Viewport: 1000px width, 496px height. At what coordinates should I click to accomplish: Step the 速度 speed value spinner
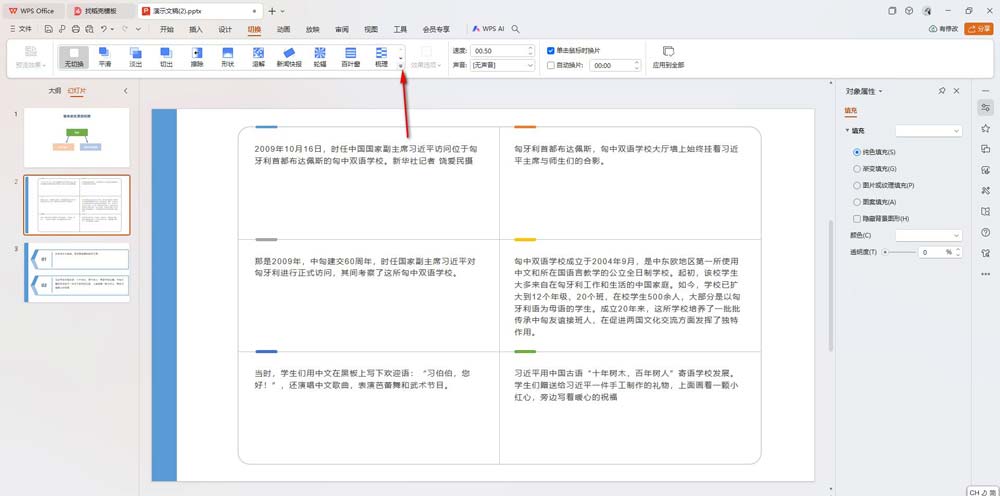[x=531, y=50]
